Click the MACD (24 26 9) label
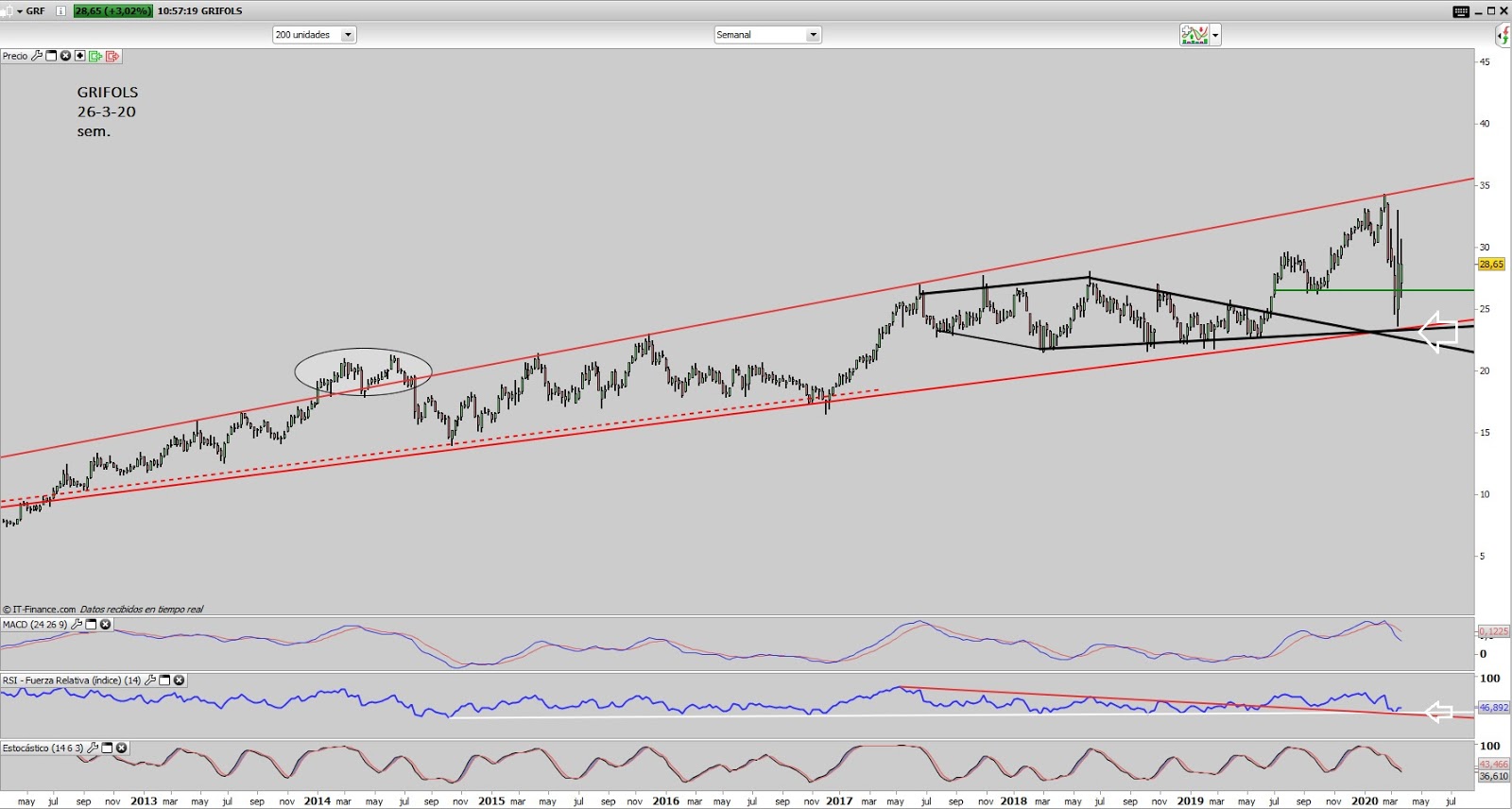 (x=35, y=625)
